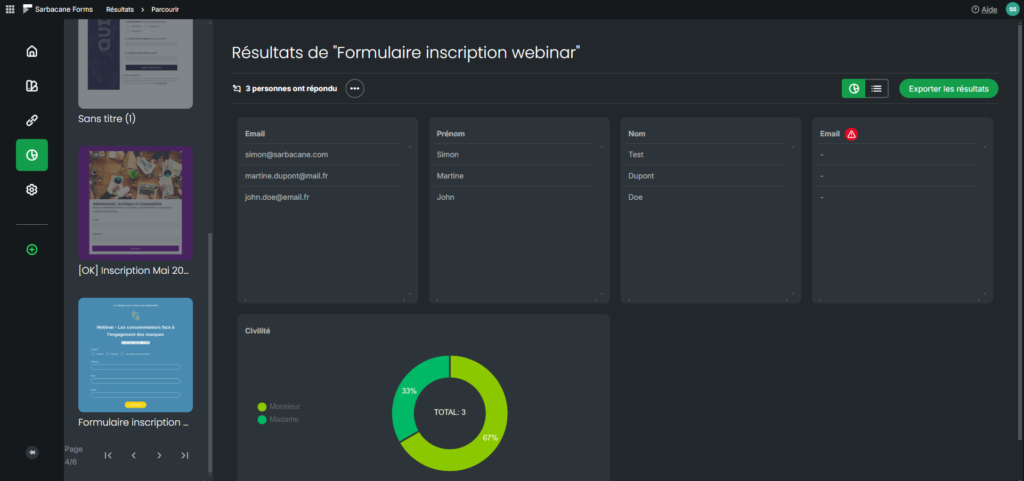Select the results pie chart sidebar icon
This screenshot has width=1024, height=481.
coord(32,155)
